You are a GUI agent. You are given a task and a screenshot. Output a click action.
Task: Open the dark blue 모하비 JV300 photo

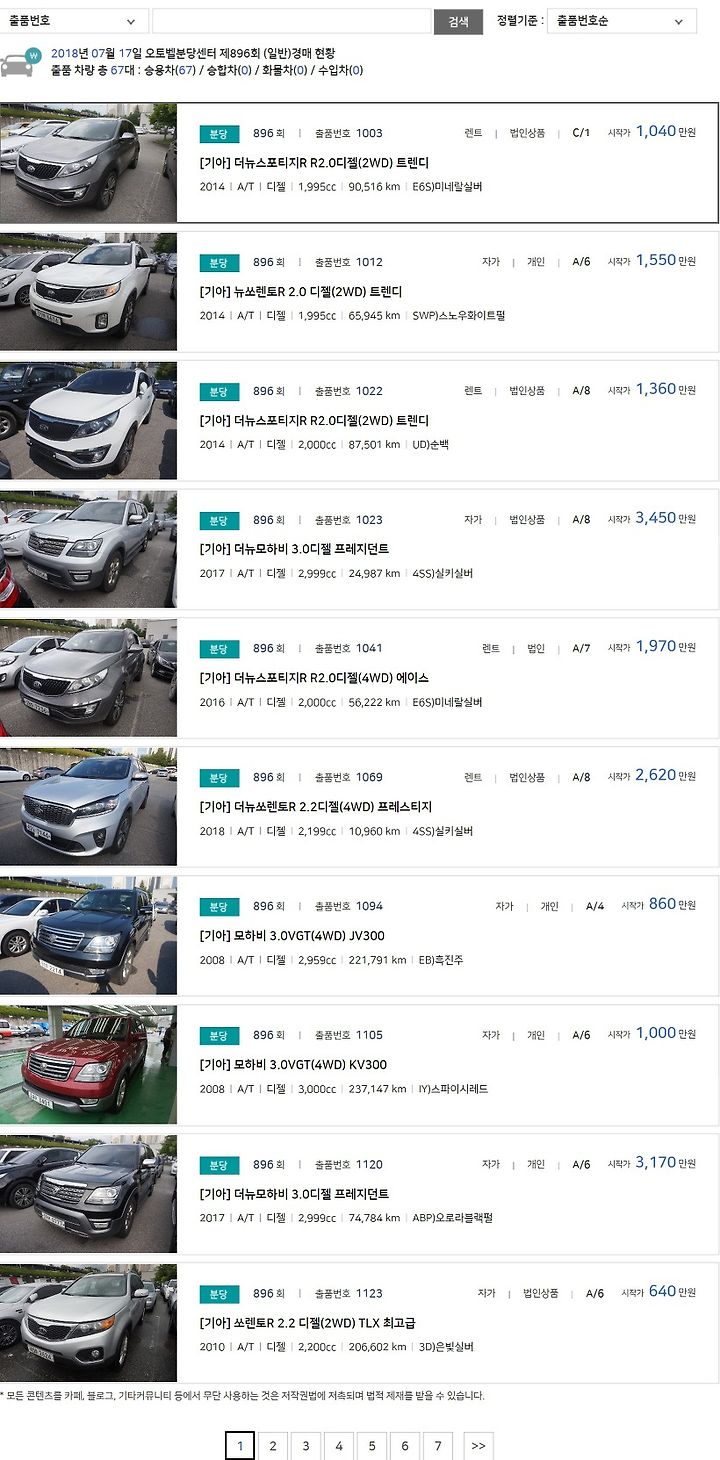[88, 935]
